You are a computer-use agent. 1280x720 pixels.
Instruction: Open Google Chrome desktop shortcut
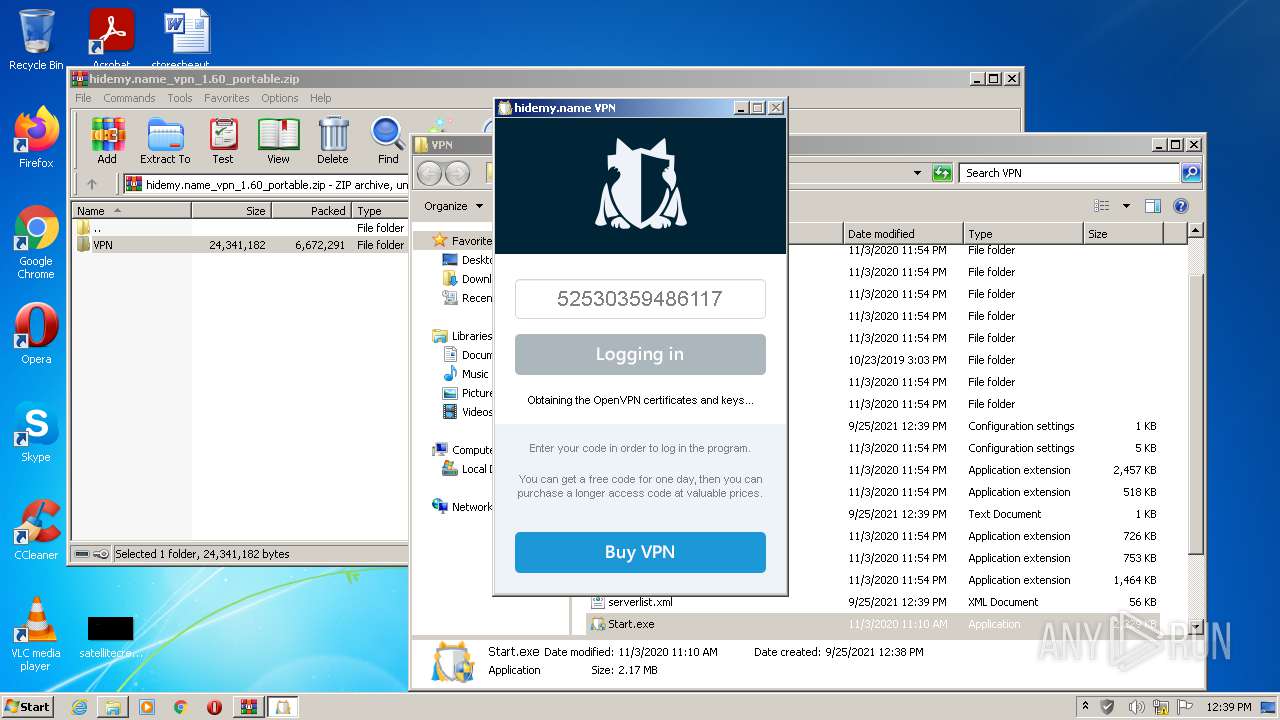pyautogui.click(x=36, y=243)
